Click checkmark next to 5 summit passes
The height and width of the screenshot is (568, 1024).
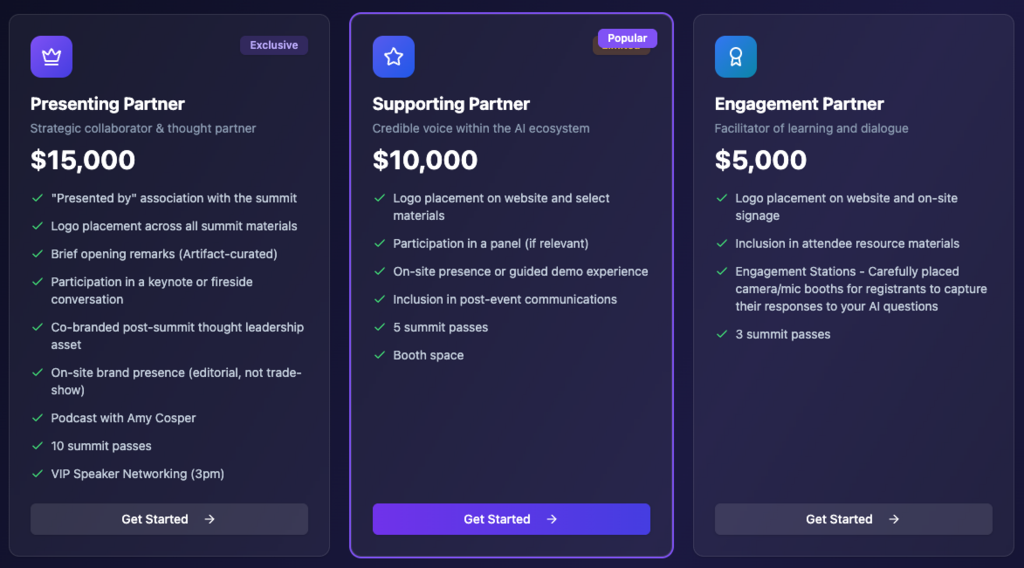pos(379,327)
